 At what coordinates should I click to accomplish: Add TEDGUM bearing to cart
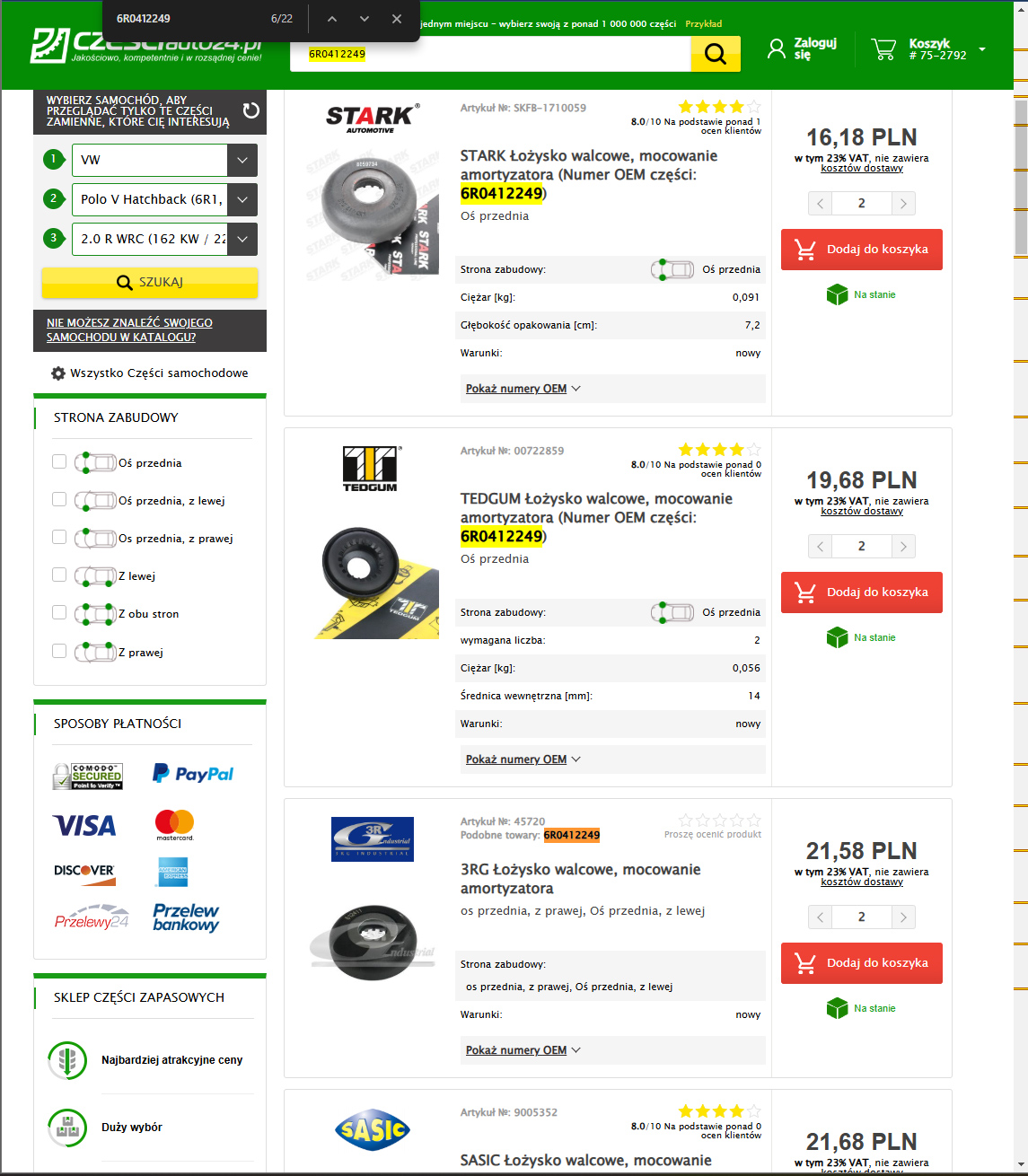point(862,592)
